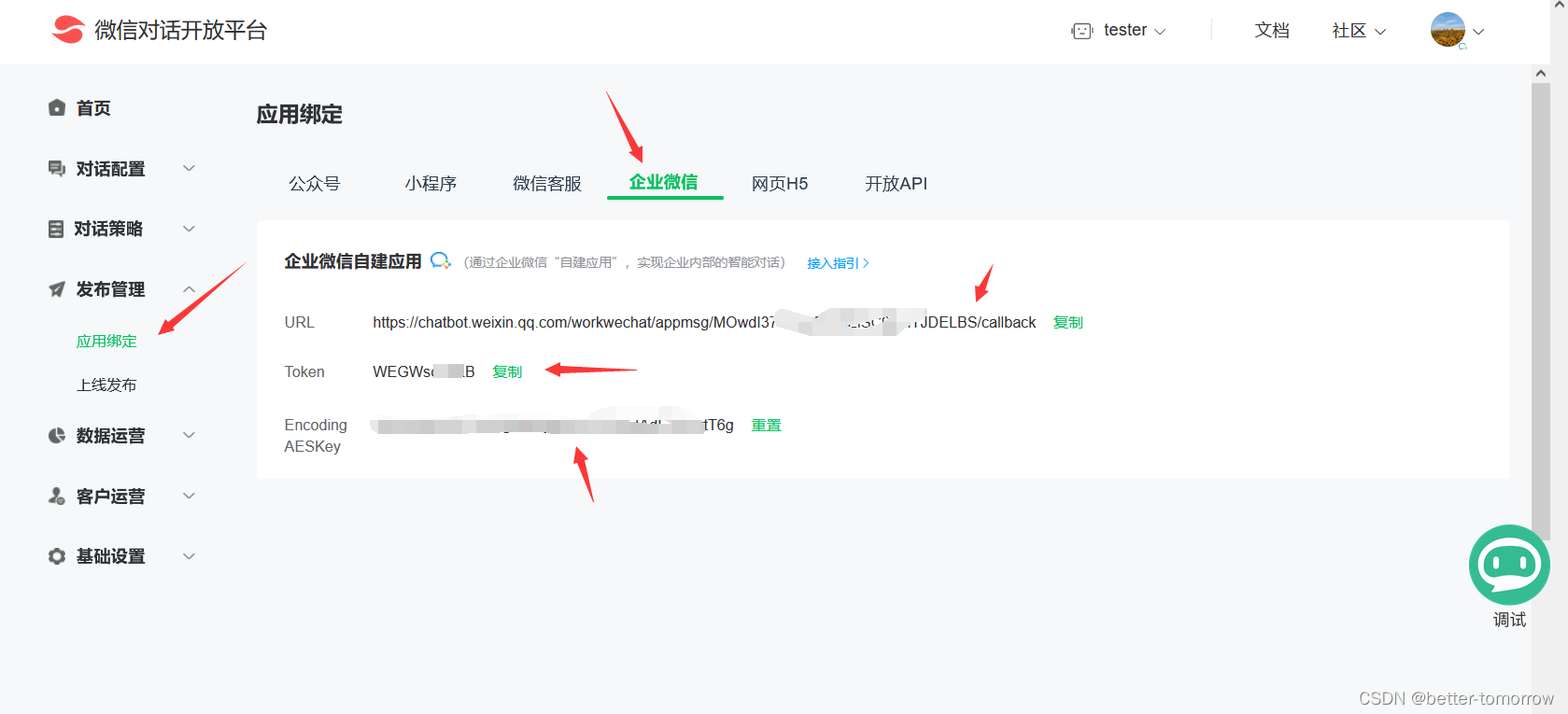This screenshot has height=714, width=1568.
Task: Select the 企业微信 tab
Action: [664, 182]
